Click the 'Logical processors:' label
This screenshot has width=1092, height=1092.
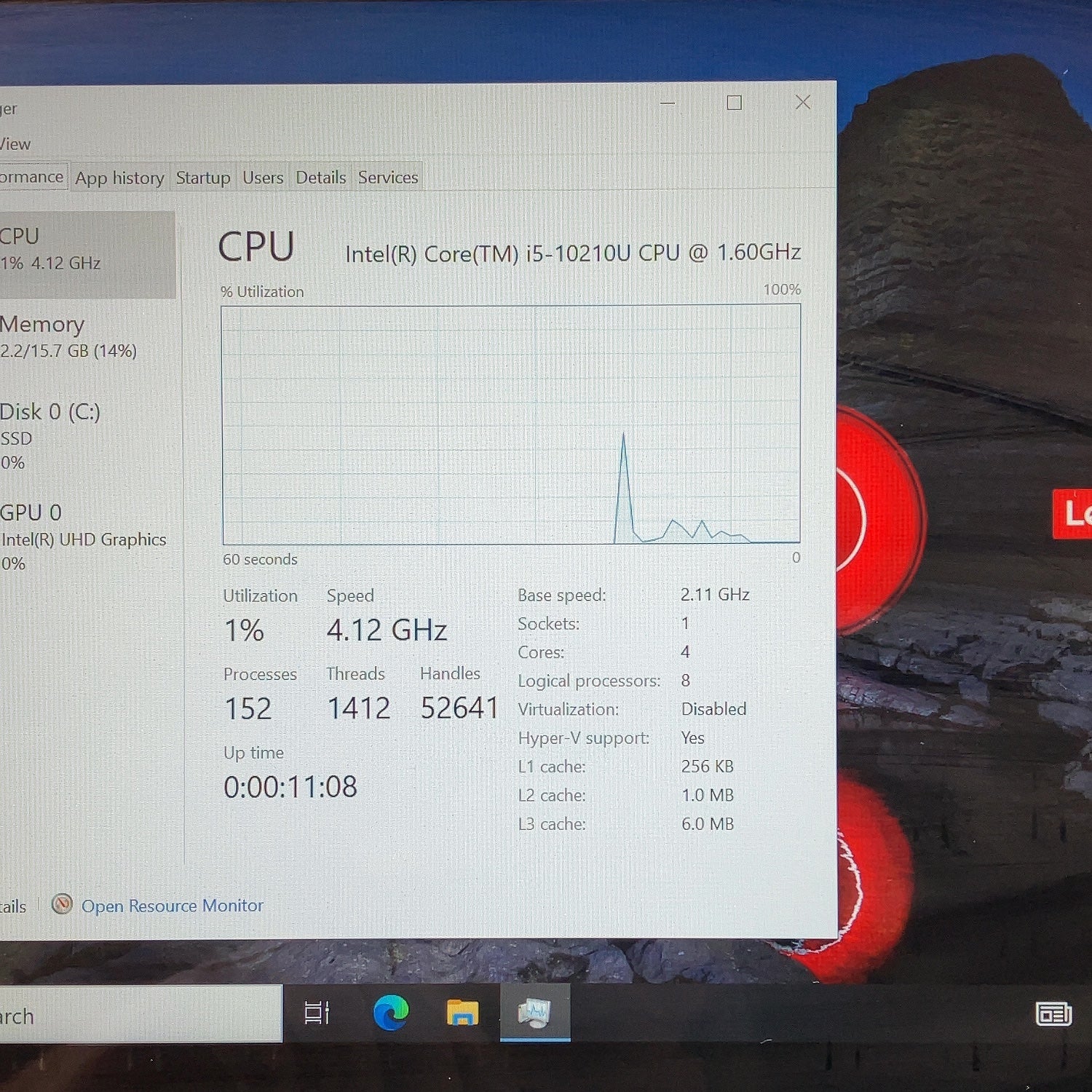pos(589,681)
